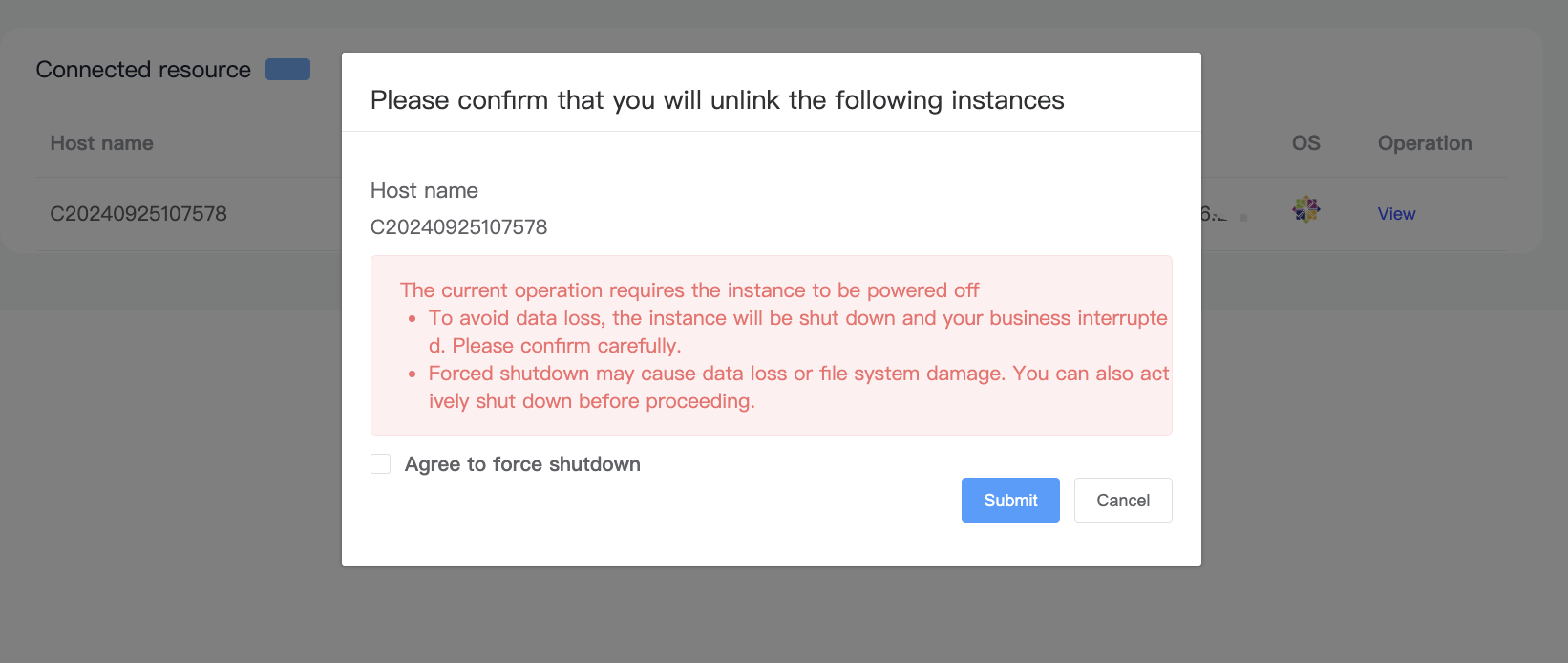Click the red warning heading about powering off

tap(689, 290)
